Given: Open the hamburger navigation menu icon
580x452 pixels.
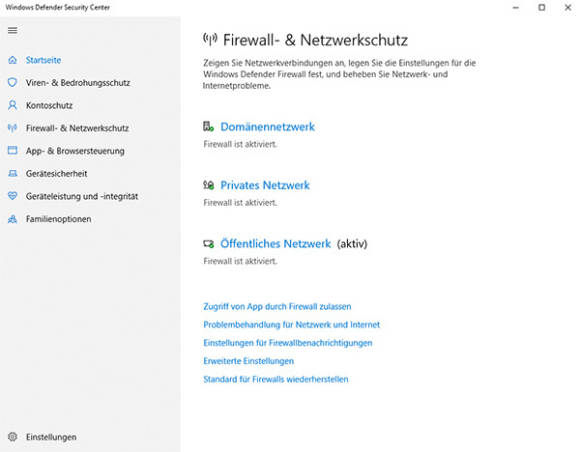Looking at the screenshot, I should [x=13, y=30].
